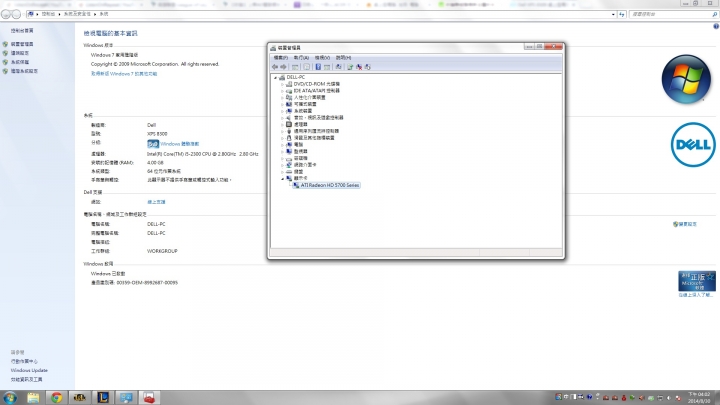The height and width of the screenshot is (405, 720).
Task: Click the Microsoft genuine software badge
Action: tap(697, 281)
